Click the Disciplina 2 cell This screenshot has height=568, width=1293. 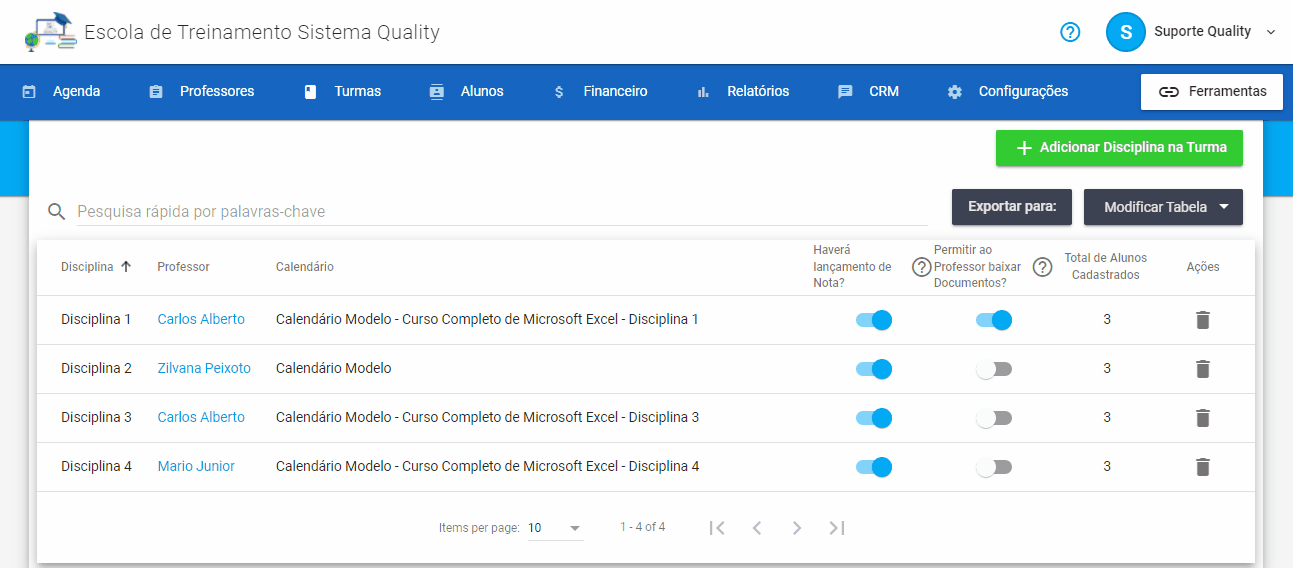(96, 368)
